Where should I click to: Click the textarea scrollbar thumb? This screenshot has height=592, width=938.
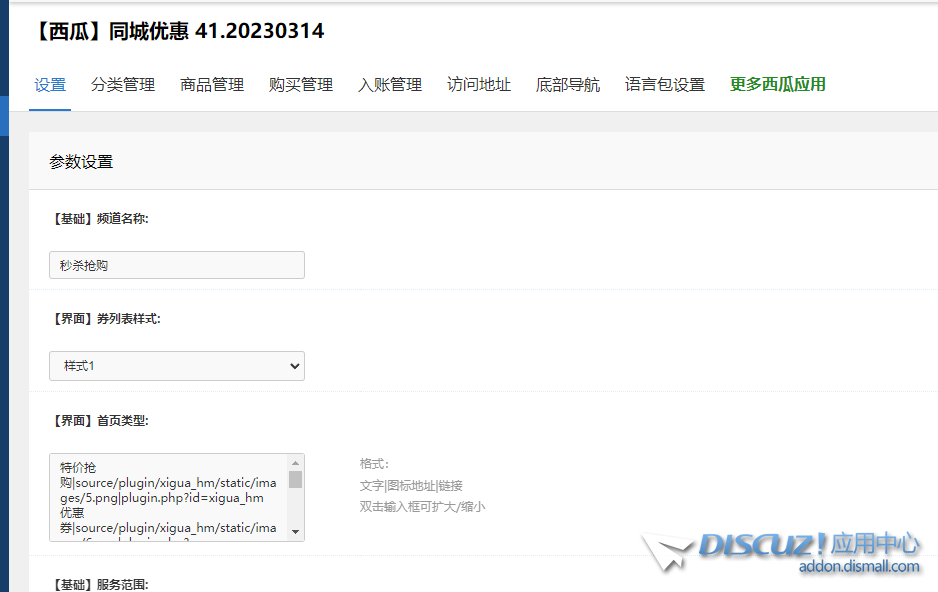point(296,480)
